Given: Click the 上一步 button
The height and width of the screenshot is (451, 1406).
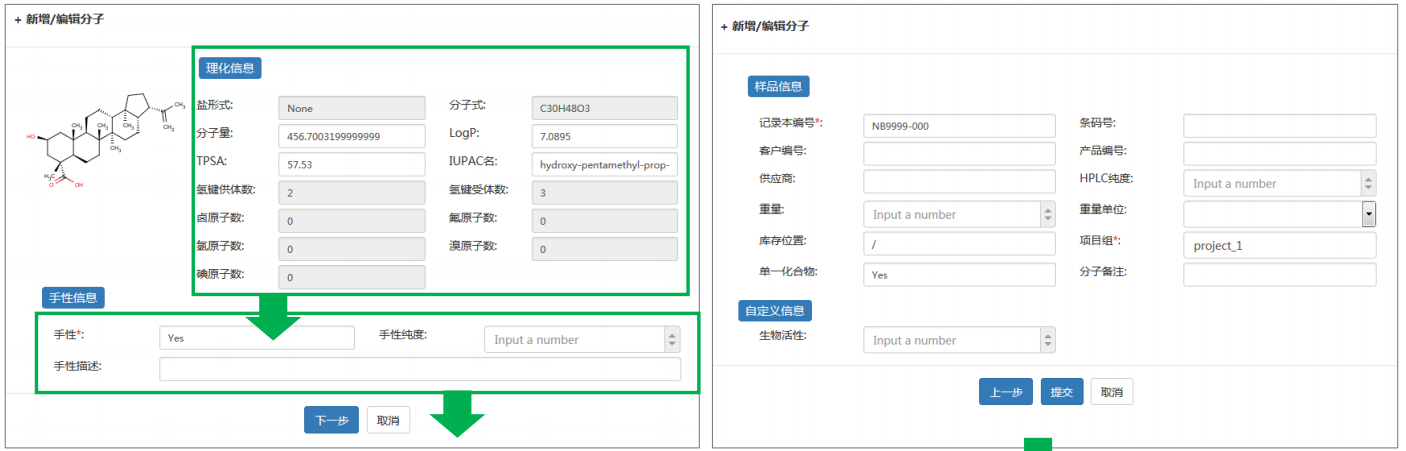Looking at the screenshot, I should 1006,392.
